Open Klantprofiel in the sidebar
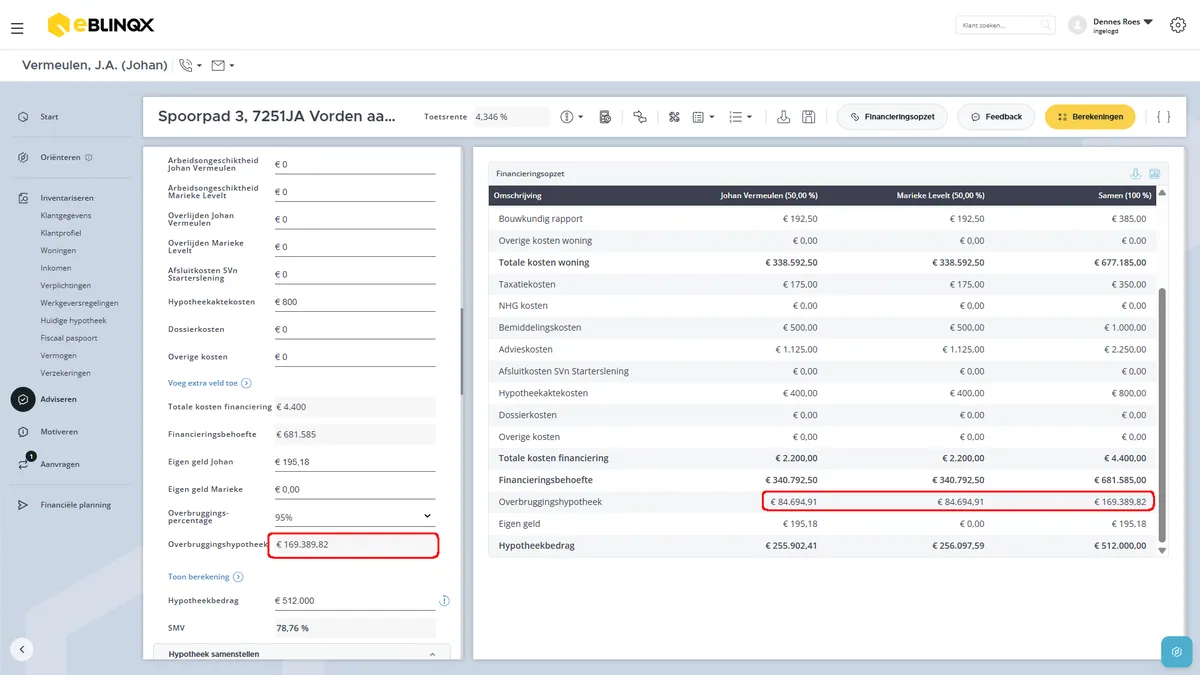This screenshot has width=1200, height=675. [61, 233]
